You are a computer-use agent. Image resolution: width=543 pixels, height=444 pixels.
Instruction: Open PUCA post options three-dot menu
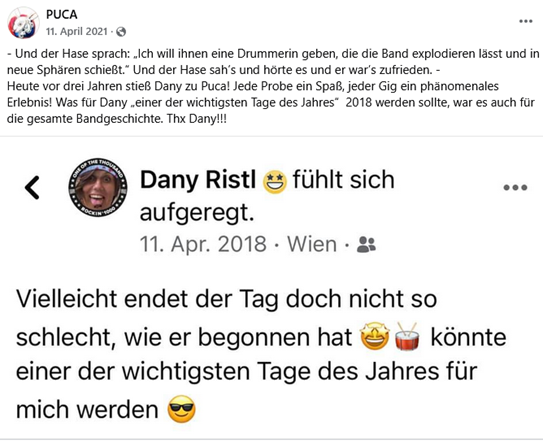(x=525, y=21)
